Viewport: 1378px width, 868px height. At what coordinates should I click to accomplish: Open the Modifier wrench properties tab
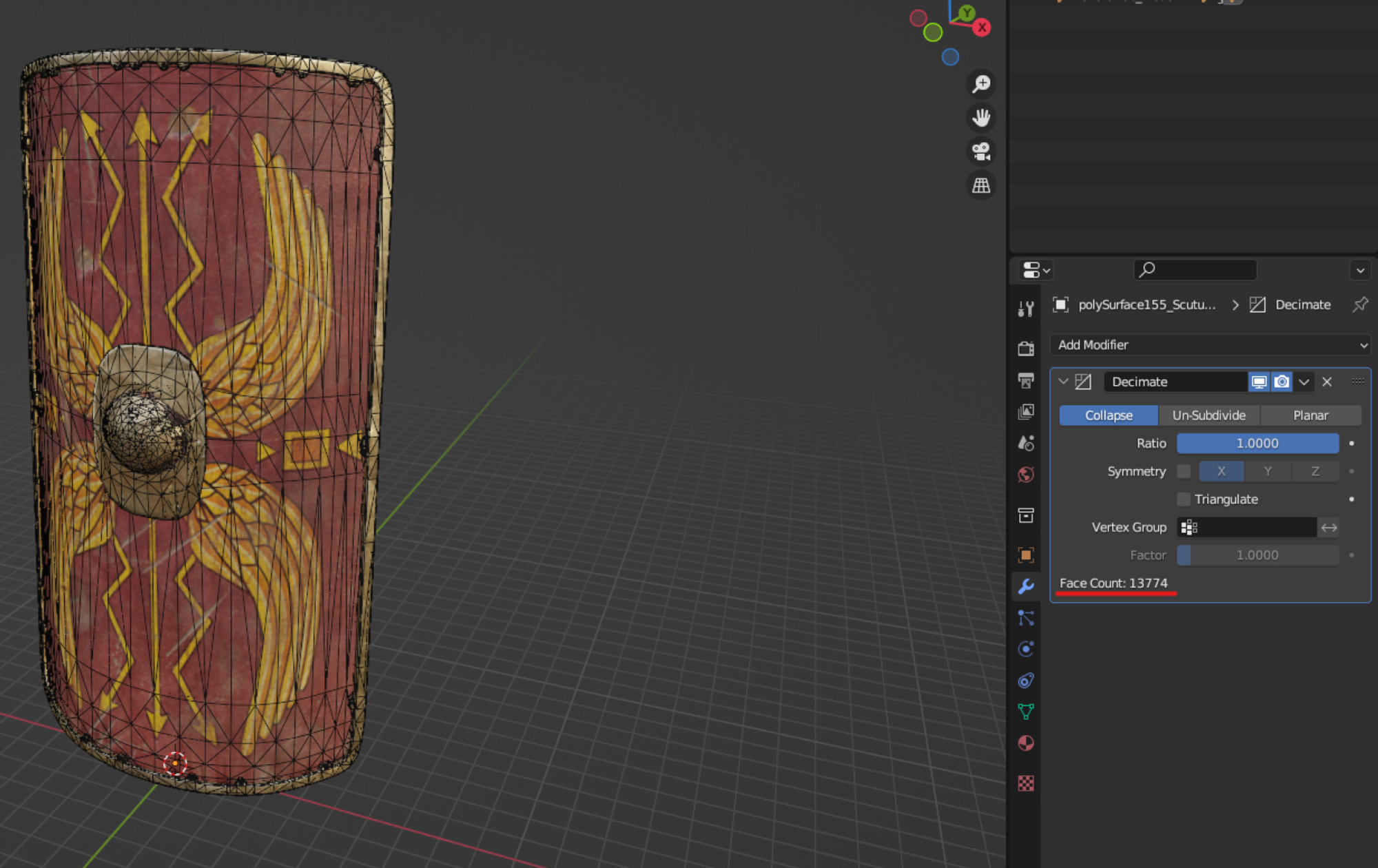(x=1026, y=586)
